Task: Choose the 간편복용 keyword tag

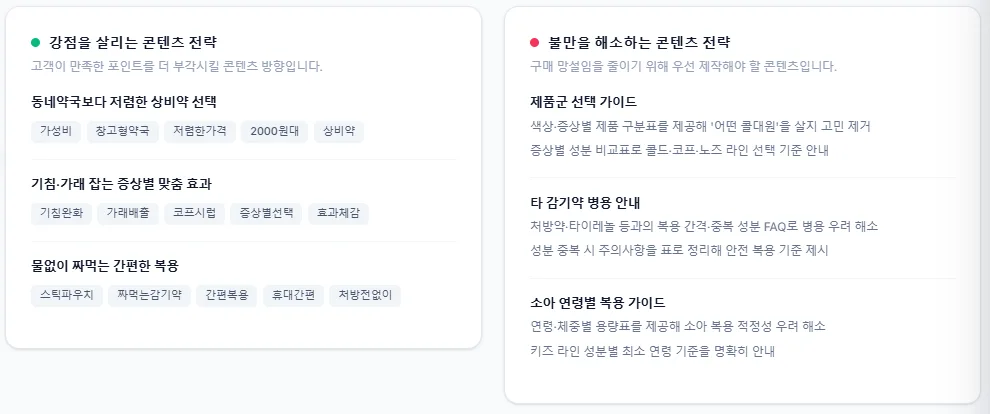Action: coord(227,295)
